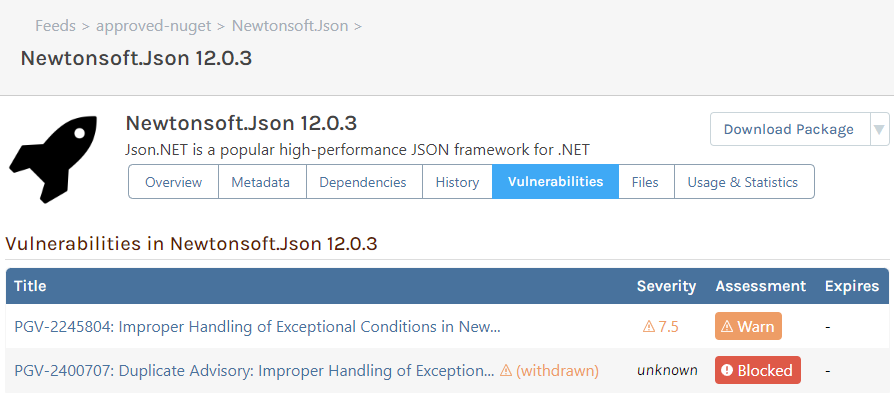Click the Download Package button
Screen dimensions: 894x416
[788, 129]
